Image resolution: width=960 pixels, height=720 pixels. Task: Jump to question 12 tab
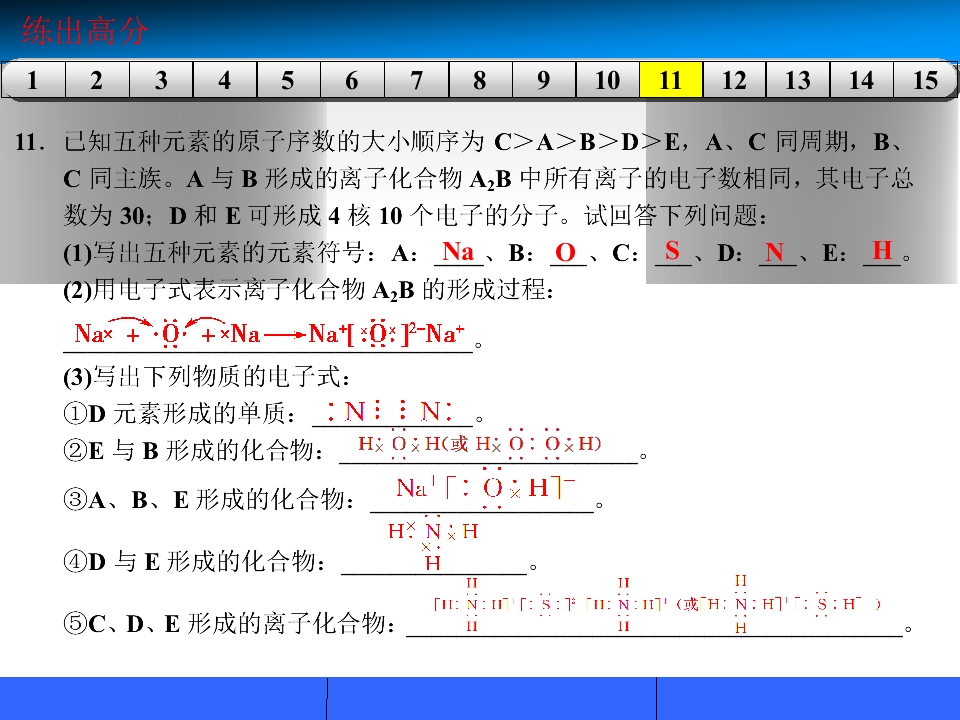click(734, 80)
